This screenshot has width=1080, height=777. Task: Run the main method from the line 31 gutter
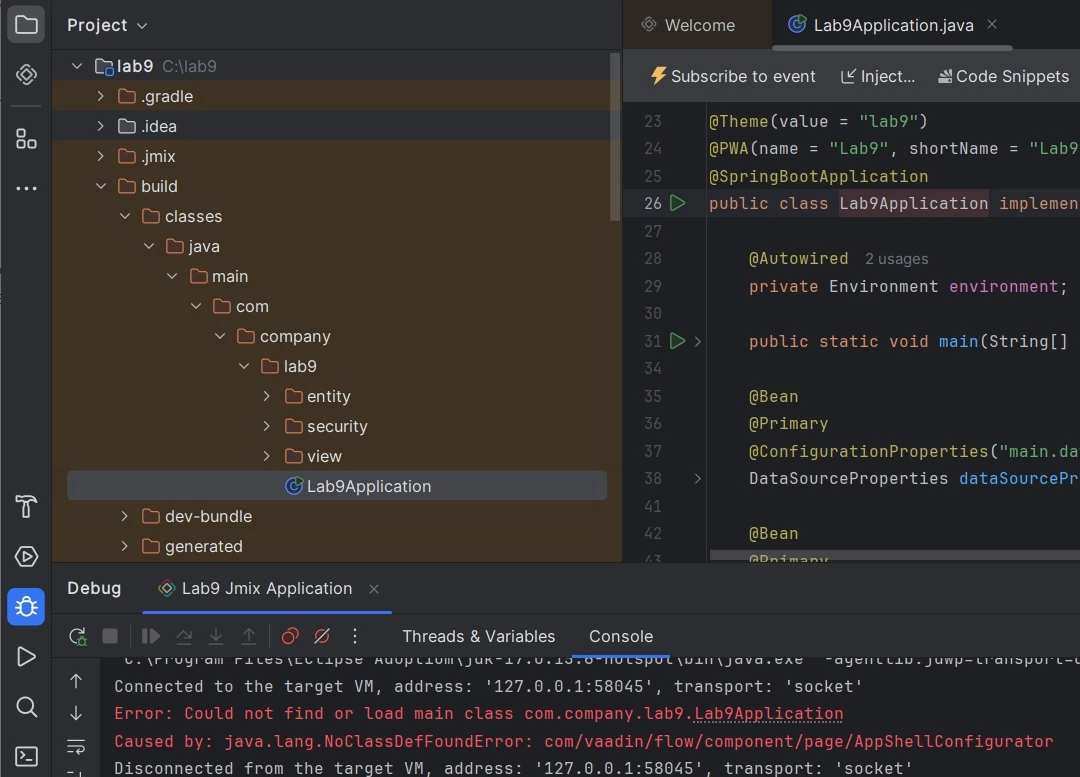pyautogui.click(x=678, y=341)
